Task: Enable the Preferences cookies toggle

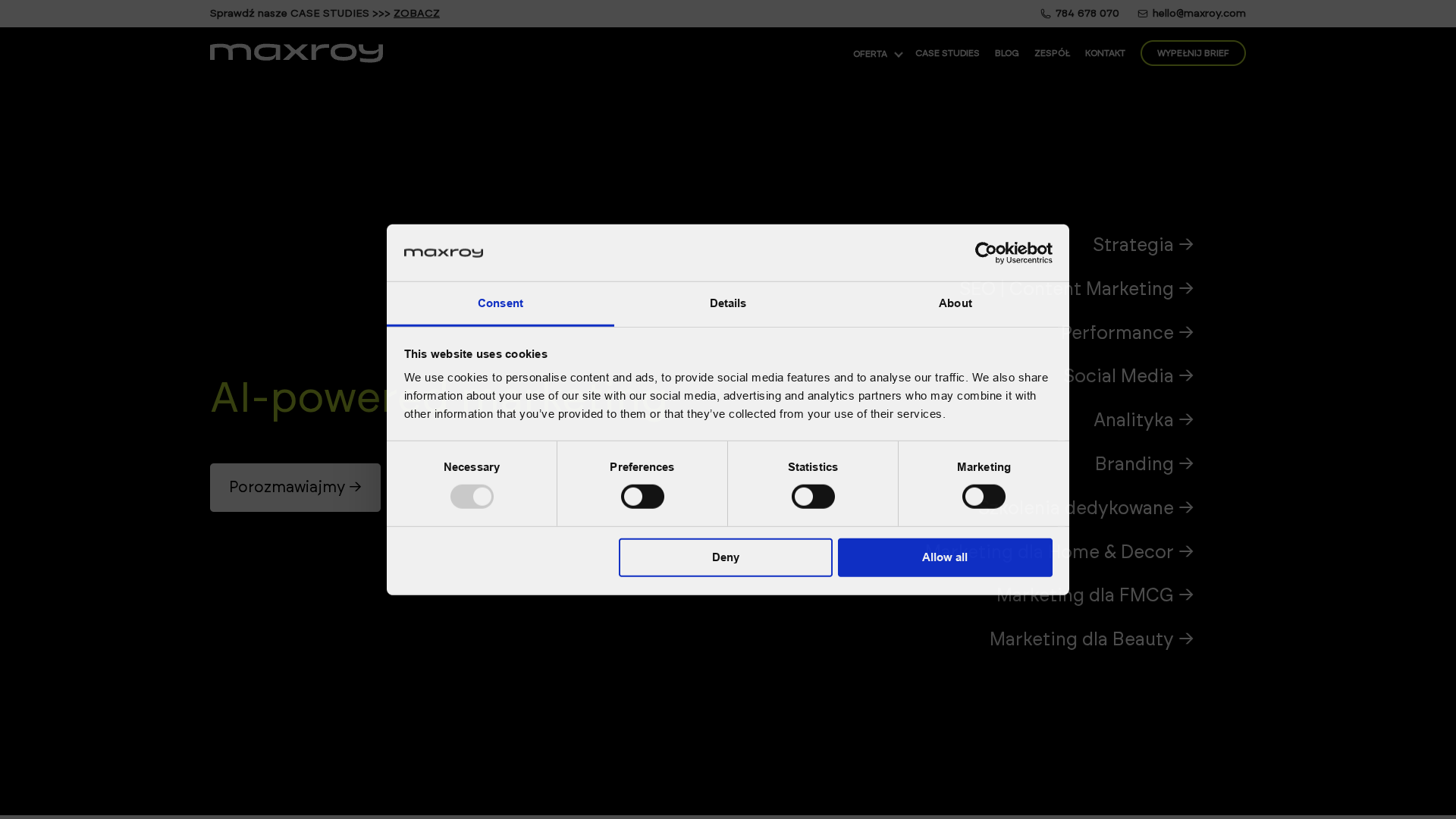Action: 642,496
